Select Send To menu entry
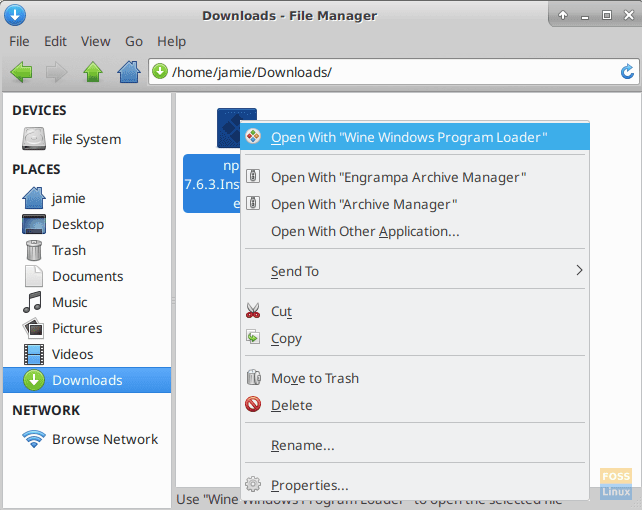Viewport: 642px width, 510px height. pos(415,271)
